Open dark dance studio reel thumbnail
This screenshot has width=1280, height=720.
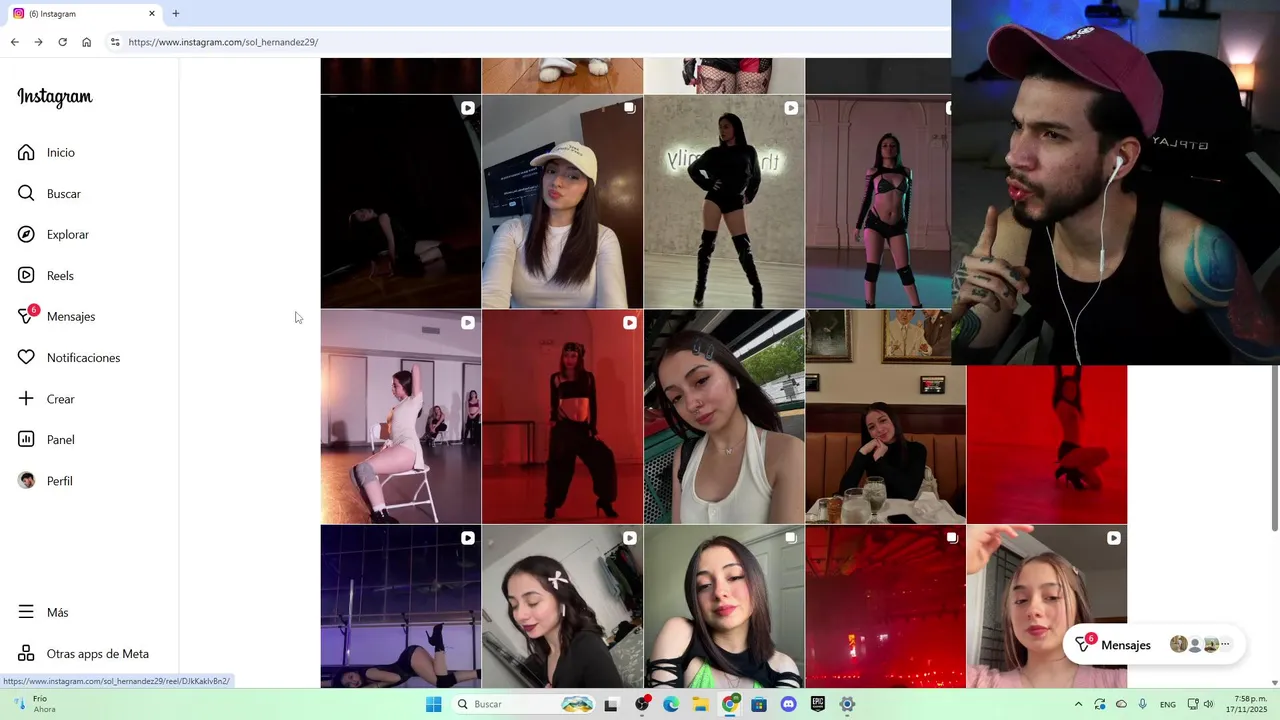point(400,201)
